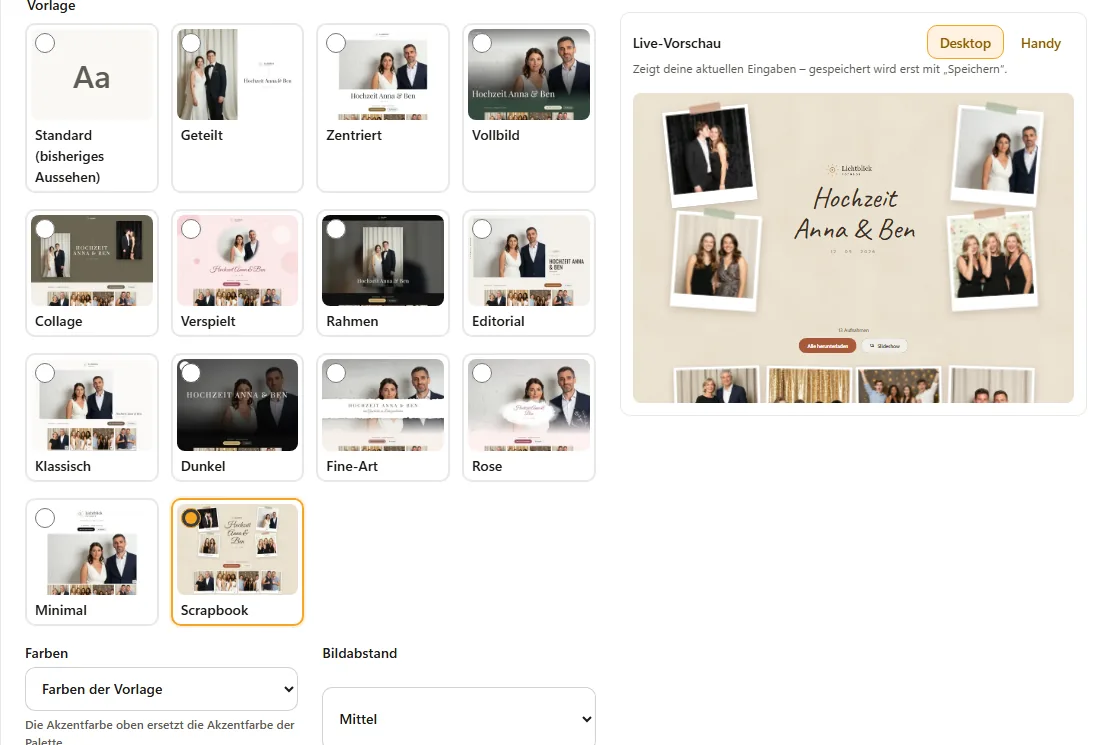Click the Geteilt template preview image
Screen dimensions: 1104x745
(x=238, y=75)
